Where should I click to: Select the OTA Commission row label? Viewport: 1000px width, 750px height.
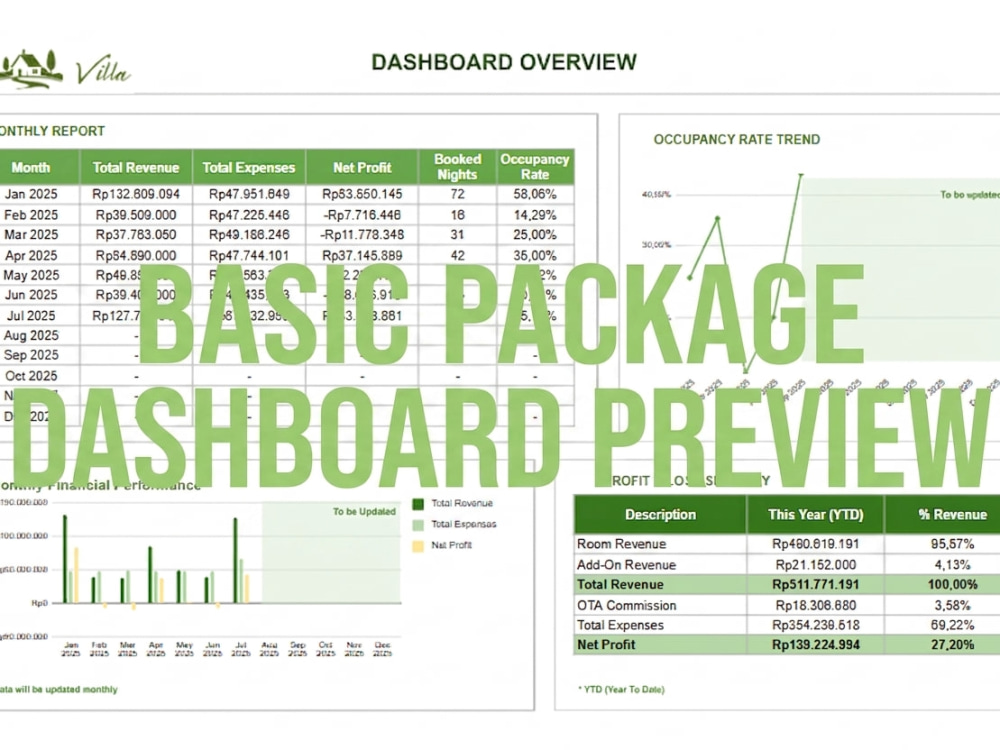(626, 605)
